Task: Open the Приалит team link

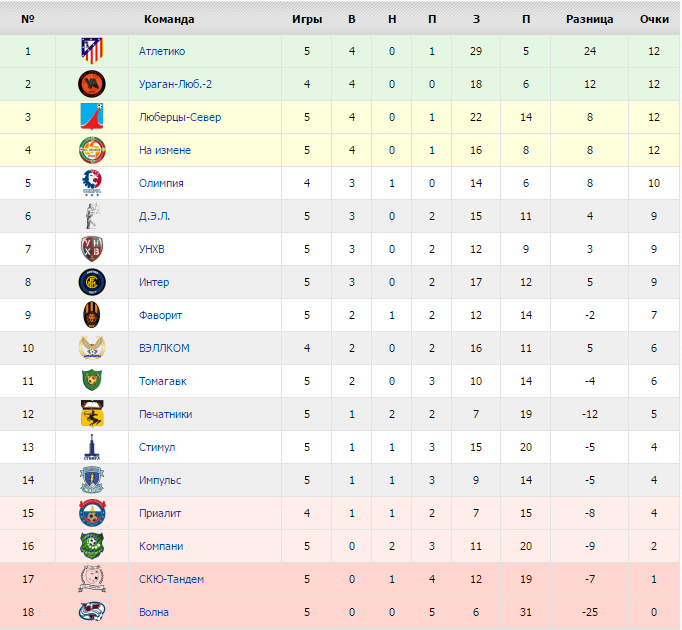Action: click(x=160, y=513)
